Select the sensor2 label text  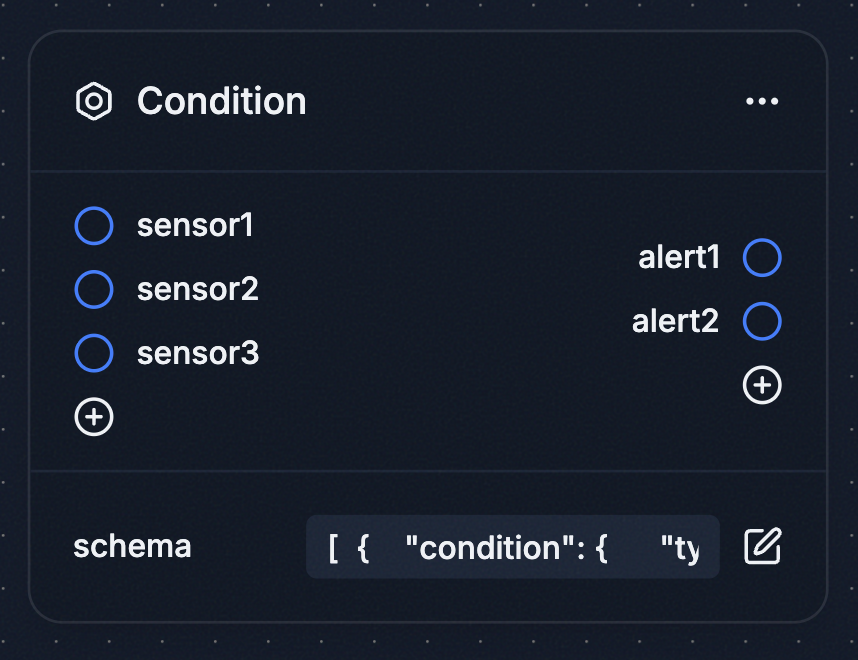coord(198,290)
